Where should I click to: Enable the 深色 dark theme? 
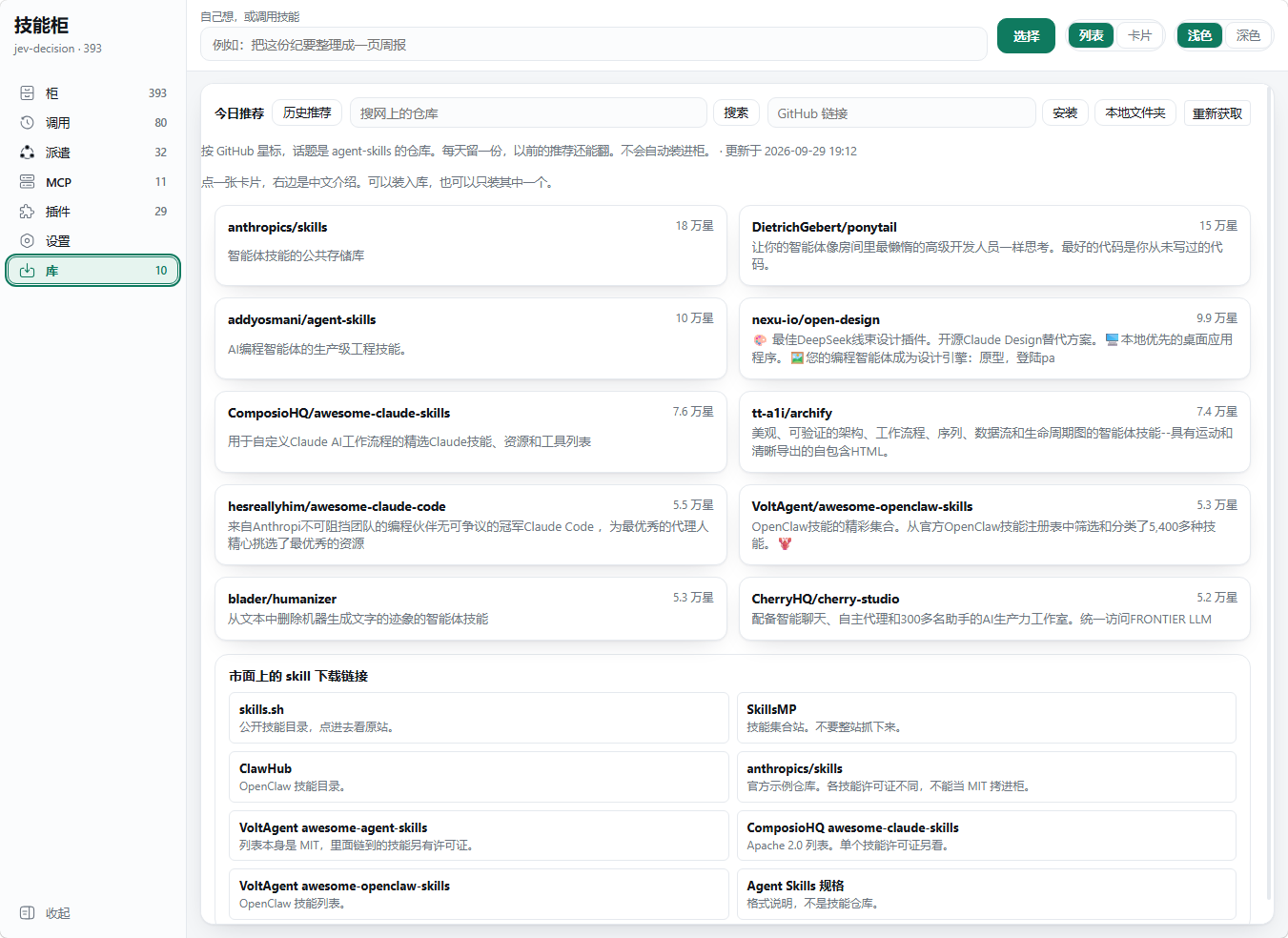(x=1248, y=35)
